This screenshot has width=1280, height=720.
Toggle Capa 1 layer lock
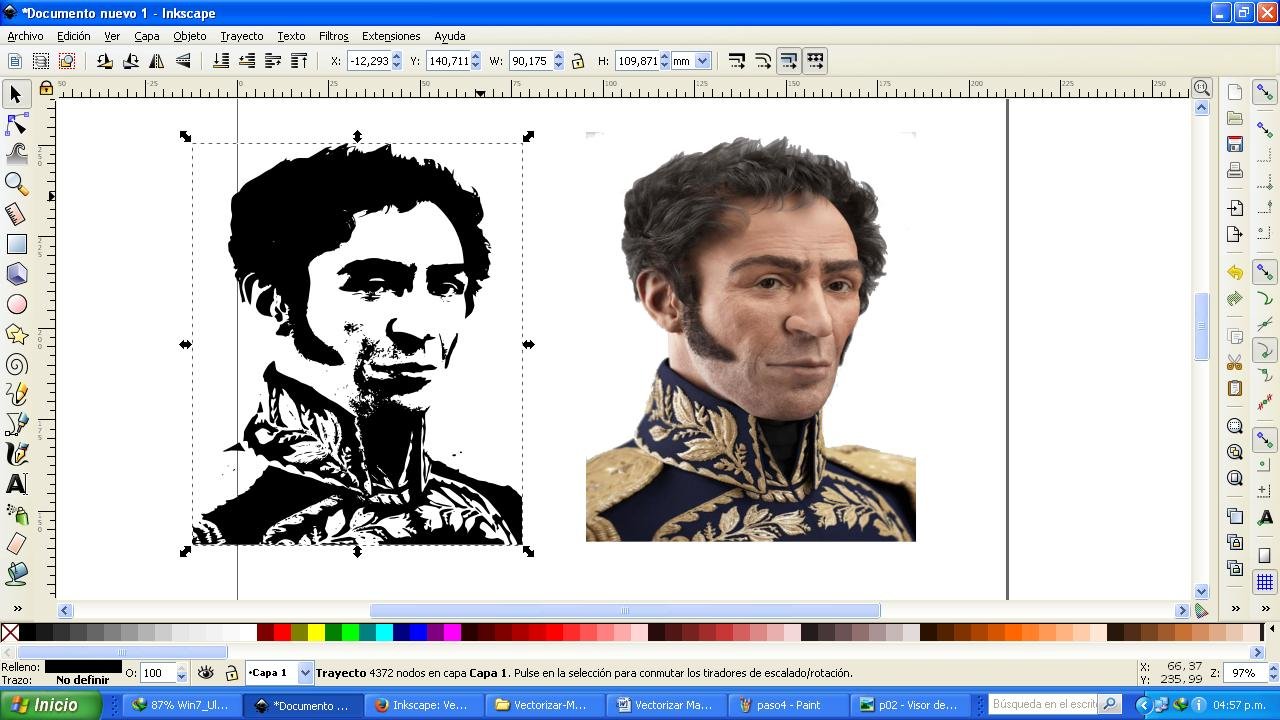pyautogui.click(x=231, y=673)
